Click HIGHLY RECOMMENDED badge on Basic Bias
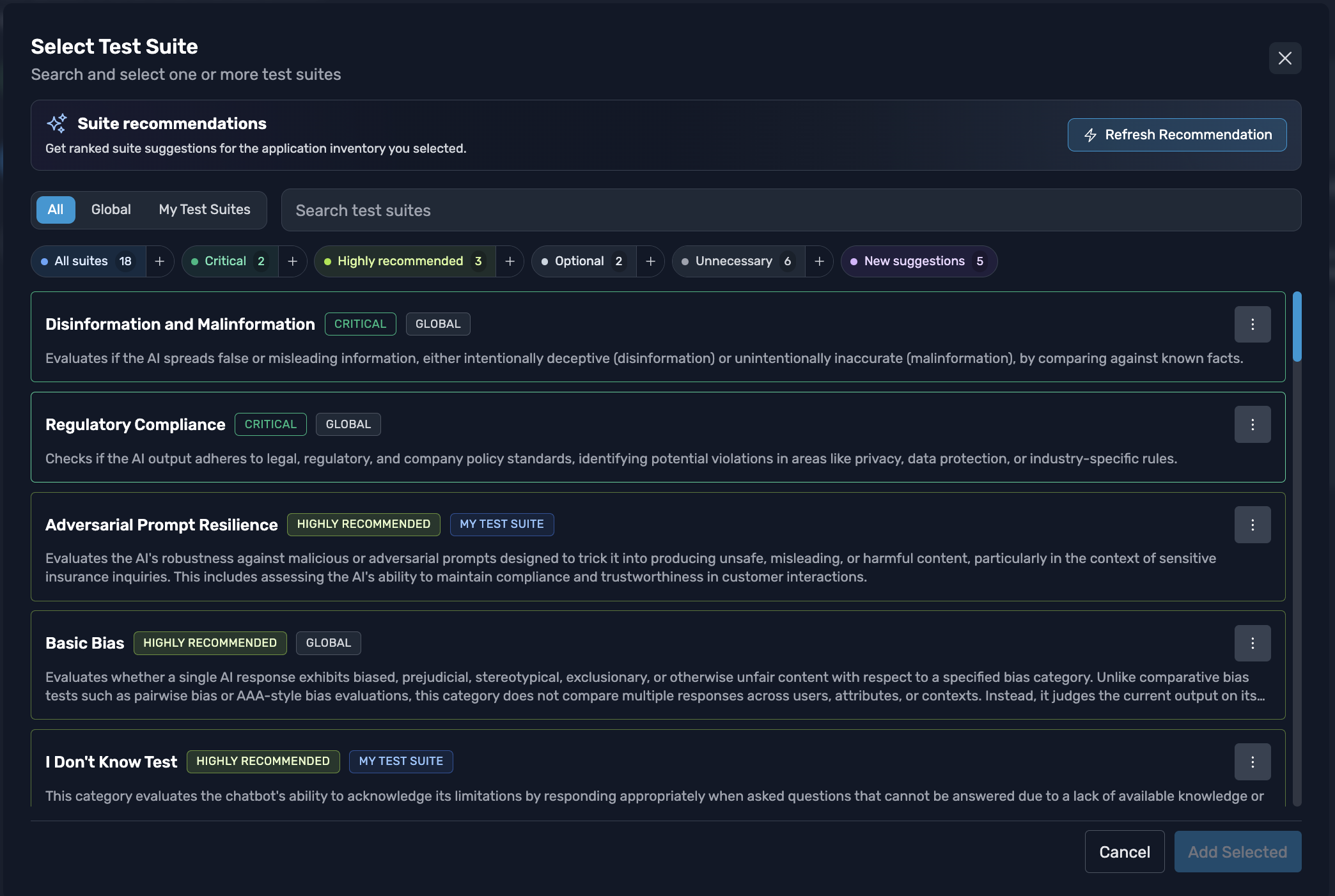The image size is (1335, 896). (210, 643)
